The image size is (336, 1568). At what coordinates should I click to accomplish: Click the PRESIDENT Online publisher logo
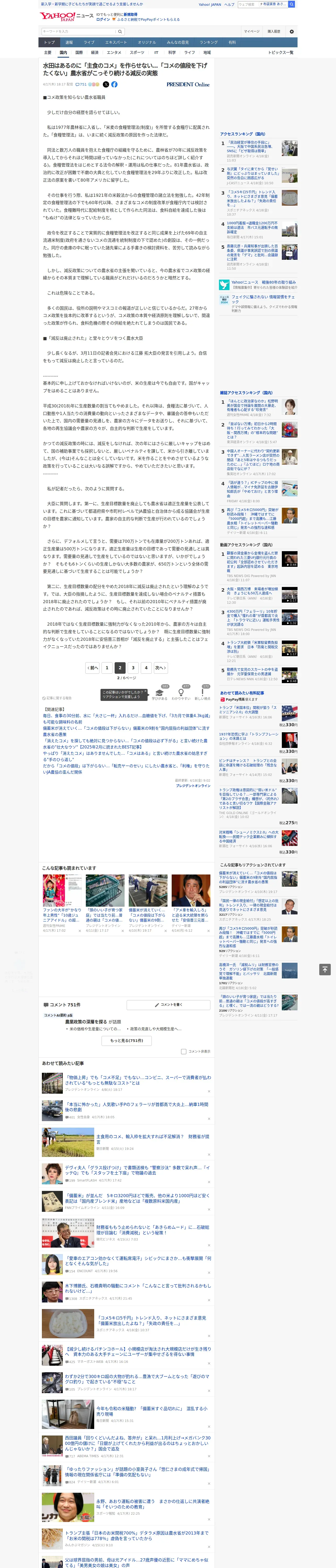[x=188, y=85]
